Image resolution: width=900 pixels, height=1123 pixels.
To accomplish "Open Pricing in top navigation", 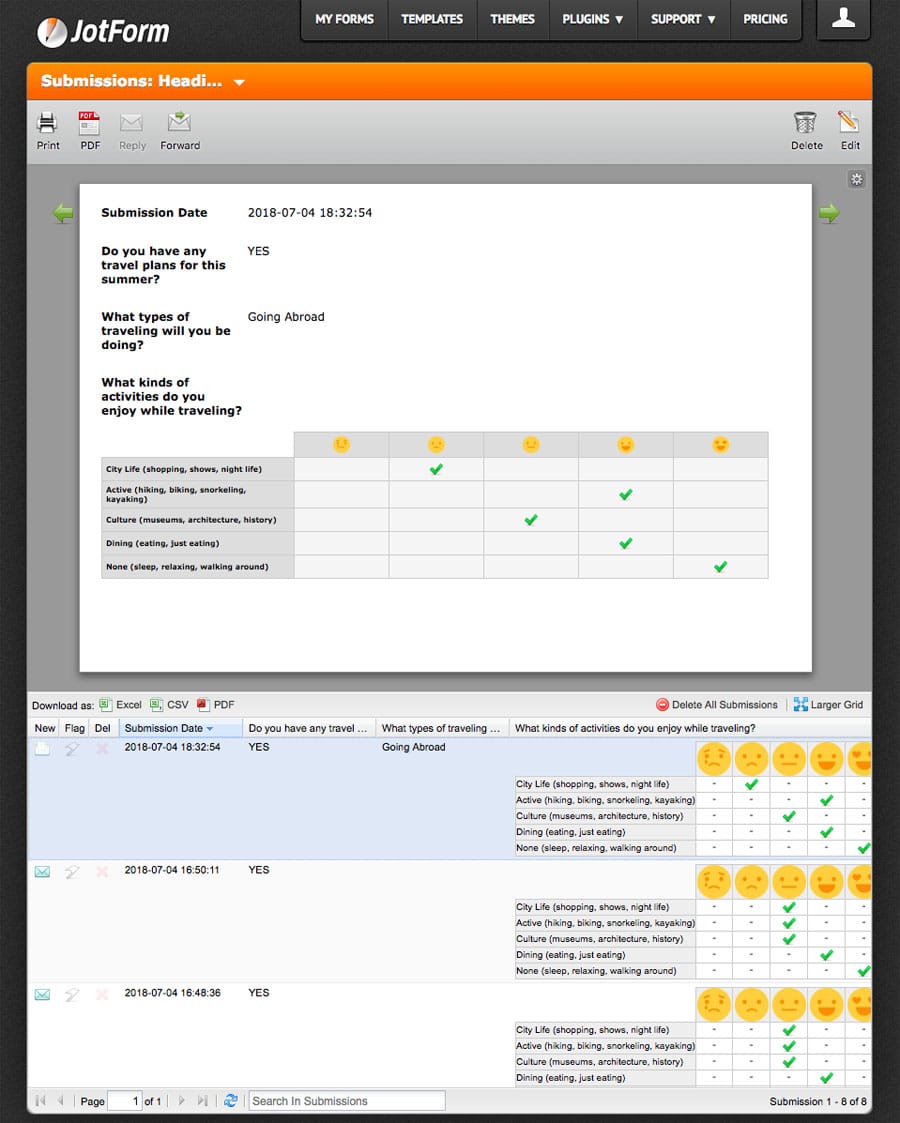I will click(x=765, y=19).
